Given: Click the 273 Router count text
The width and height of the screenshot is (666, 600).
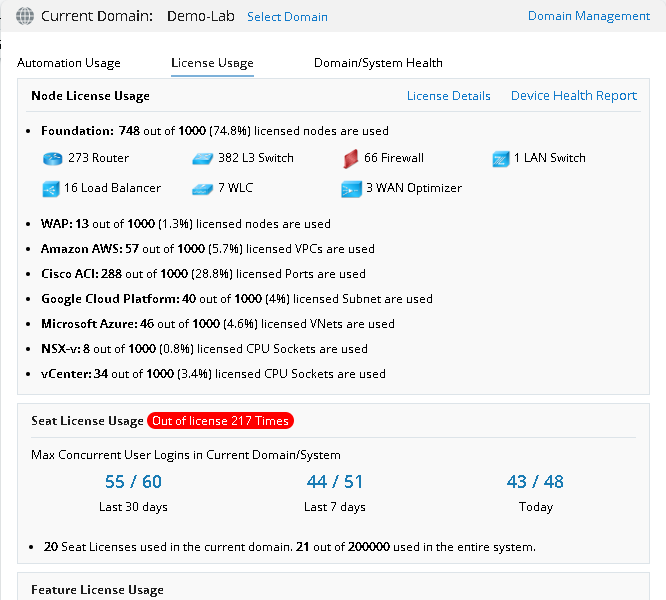Looking at the screenshot, I should coord(99,158).
